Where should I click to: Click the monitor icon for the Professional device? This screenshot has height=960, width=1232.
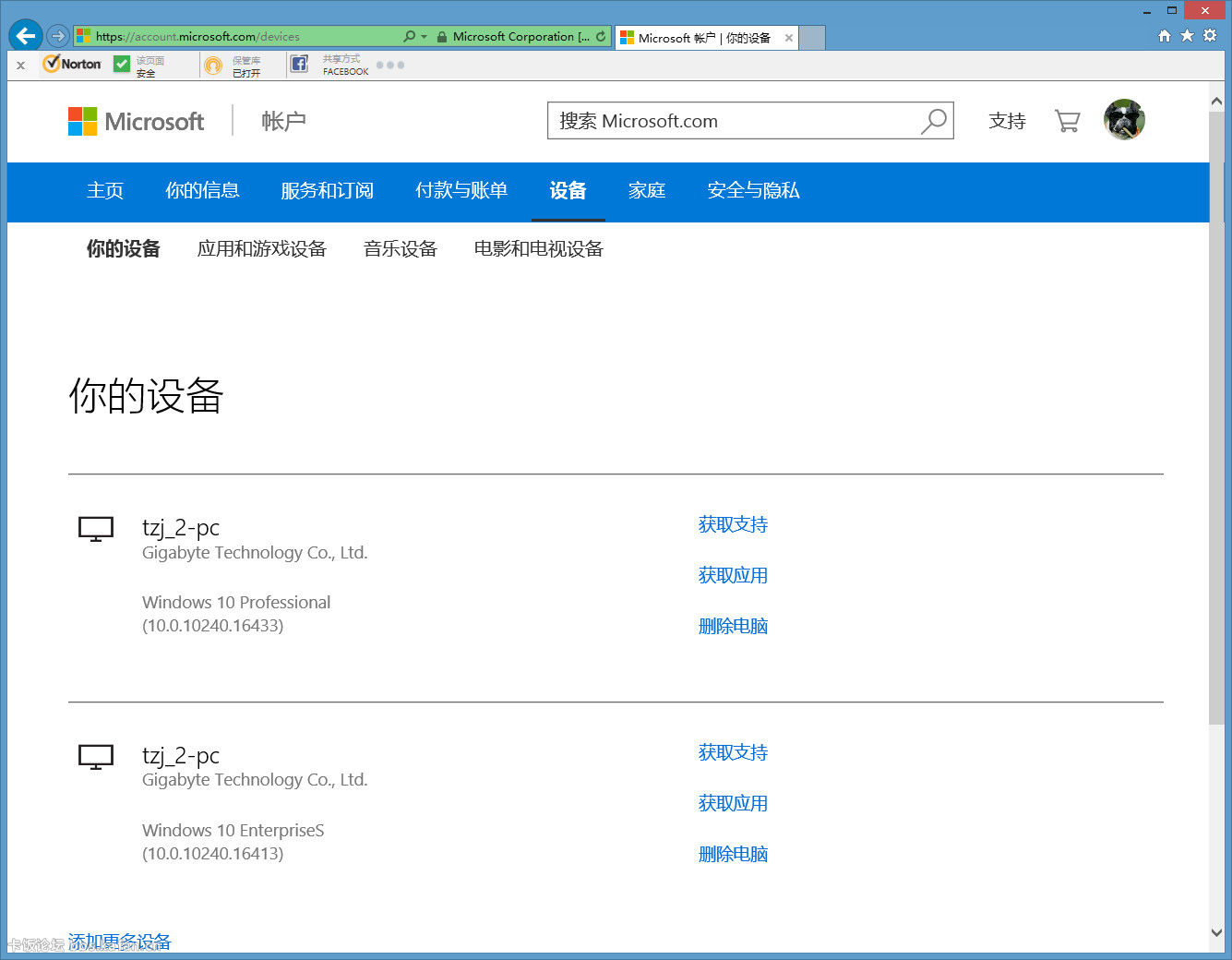coord(96,529)
